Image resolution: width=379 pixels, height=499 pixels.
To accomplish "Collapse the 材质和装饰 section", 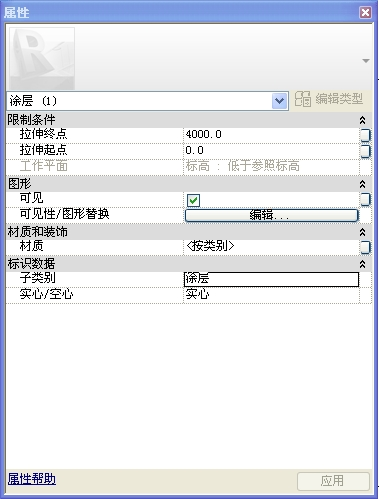I will pyautogui.click(x=363, y=232).
